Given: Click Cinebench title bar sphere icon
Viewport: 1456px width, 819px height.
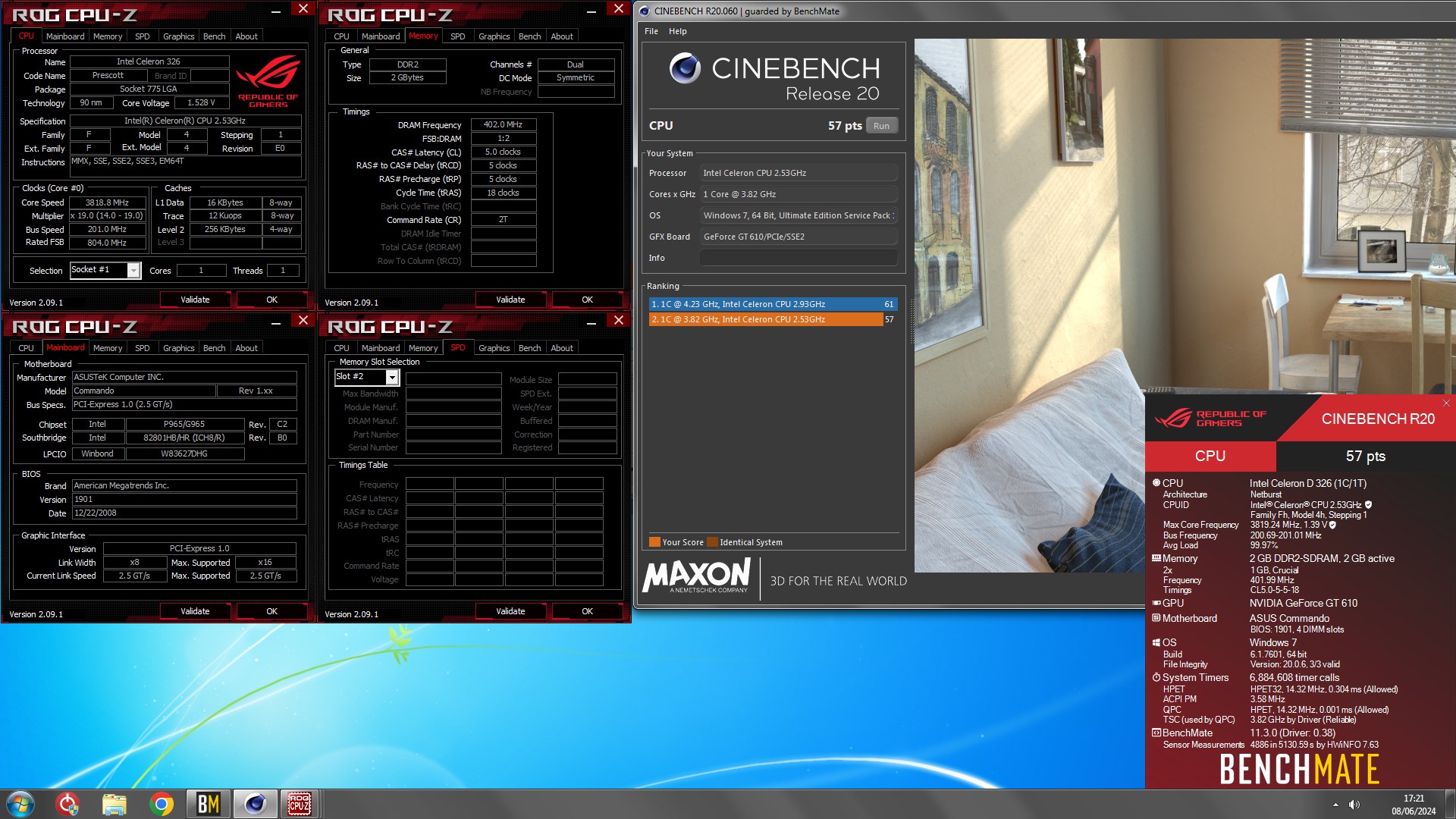Looking at the screenshot, I should pyautogui.click(x=645, y=11).
